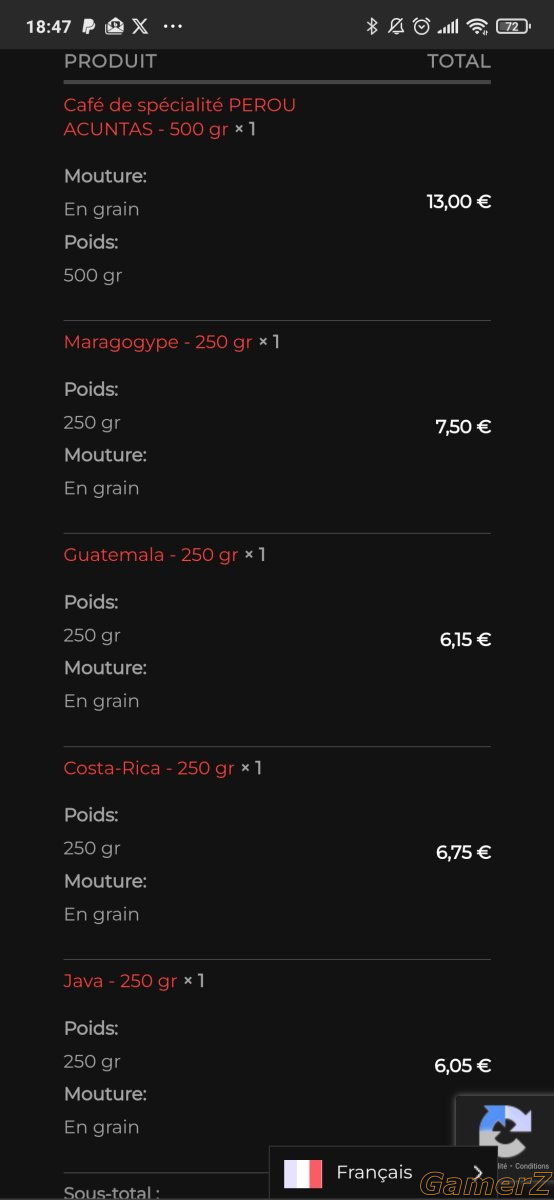Screen dimensions: 554x1200
Task: Open the Français language switcher
Action: pos(383,1173)
